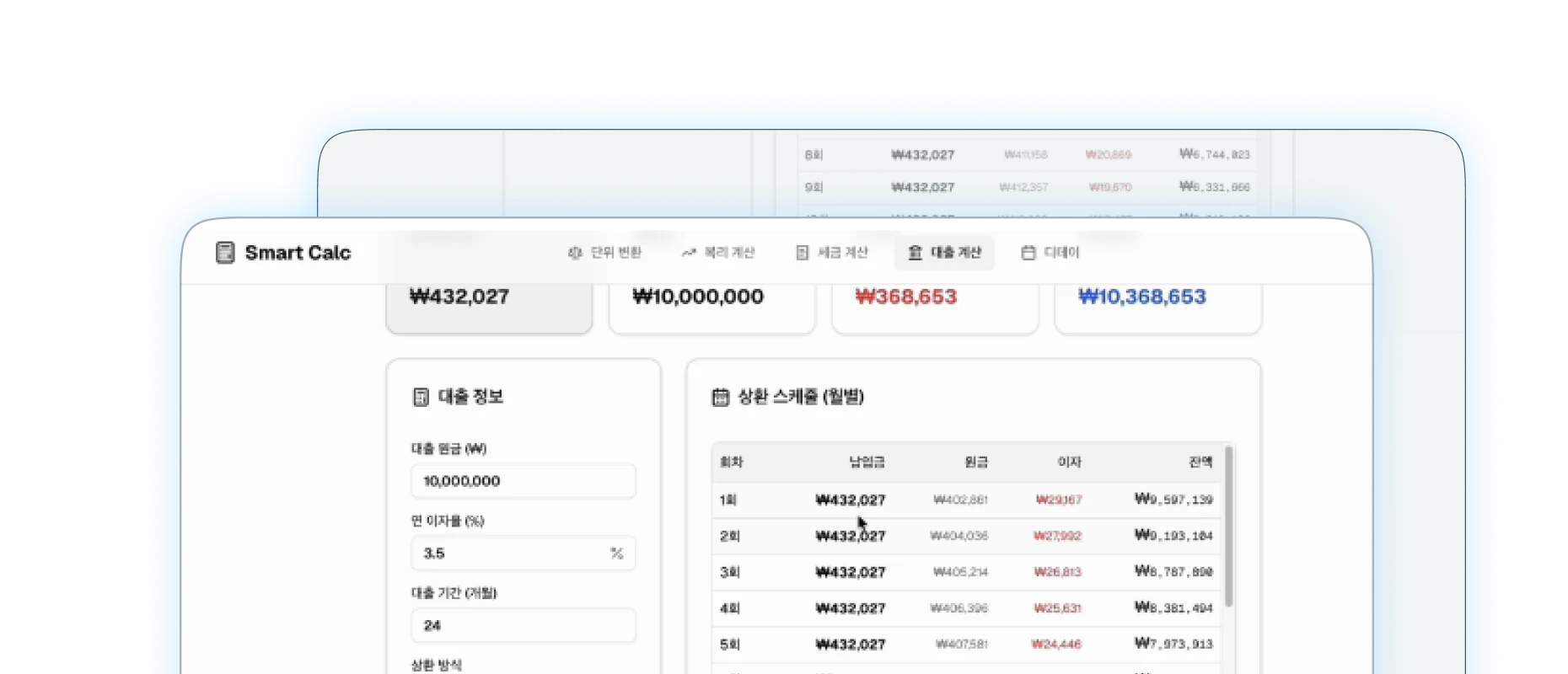Click balance ₩8,381,494 in 4회 row
1568x674 pixels.
[1174, 608]
